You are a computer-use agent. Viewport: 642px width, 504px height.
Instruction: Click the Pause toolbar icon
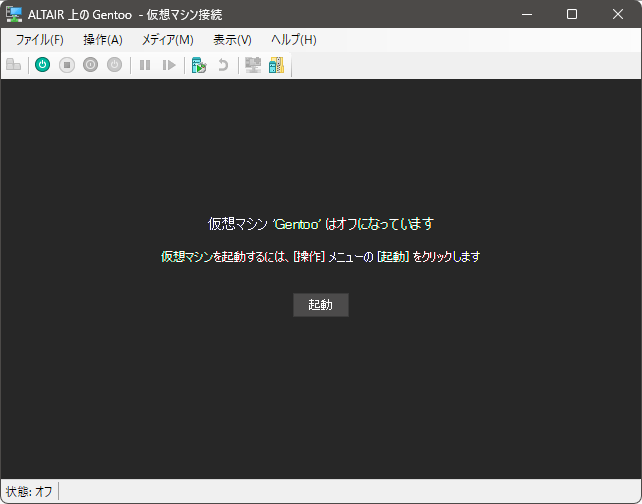[145, 65]
